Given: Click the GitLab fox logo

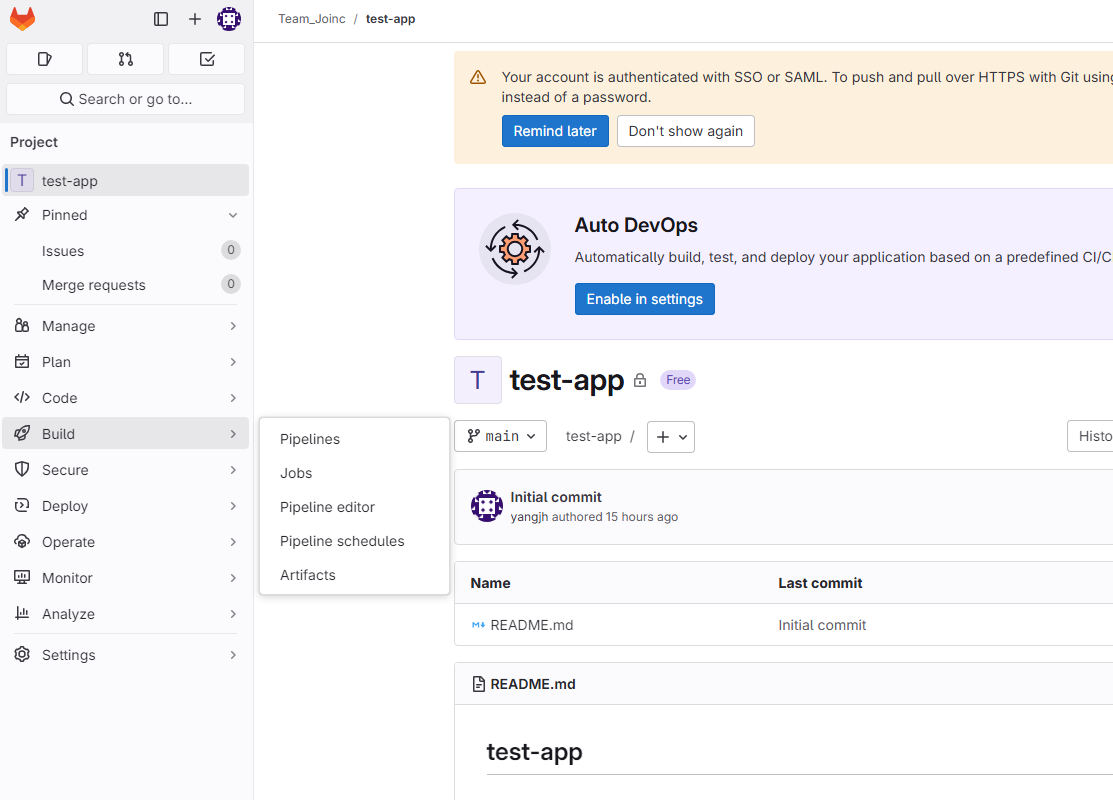Looking at the screenshot, I should (x=22, y=19).
